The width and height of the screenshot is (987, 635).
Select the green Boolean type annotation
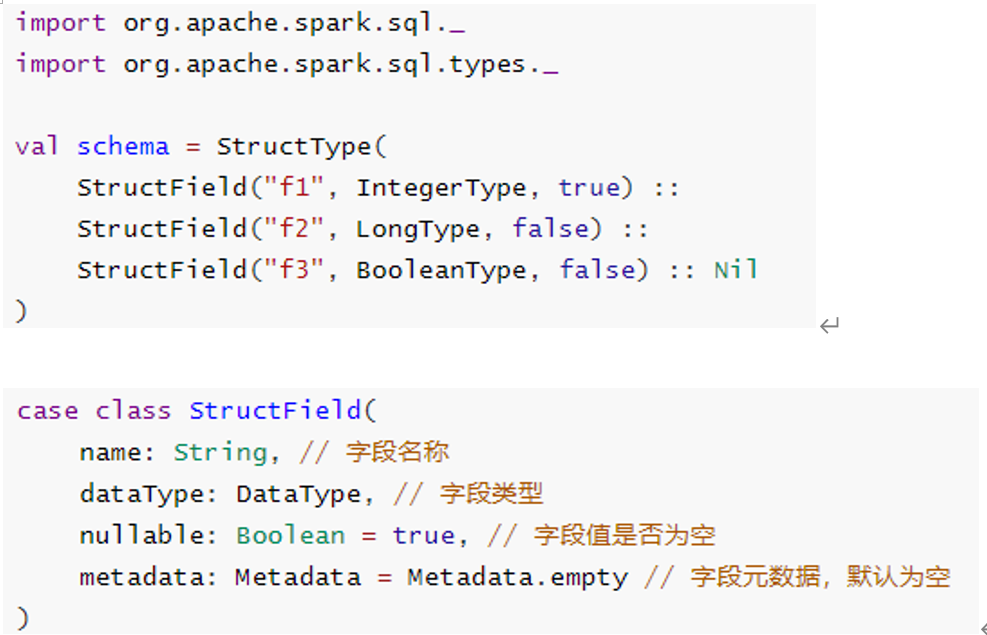(290, 535)
